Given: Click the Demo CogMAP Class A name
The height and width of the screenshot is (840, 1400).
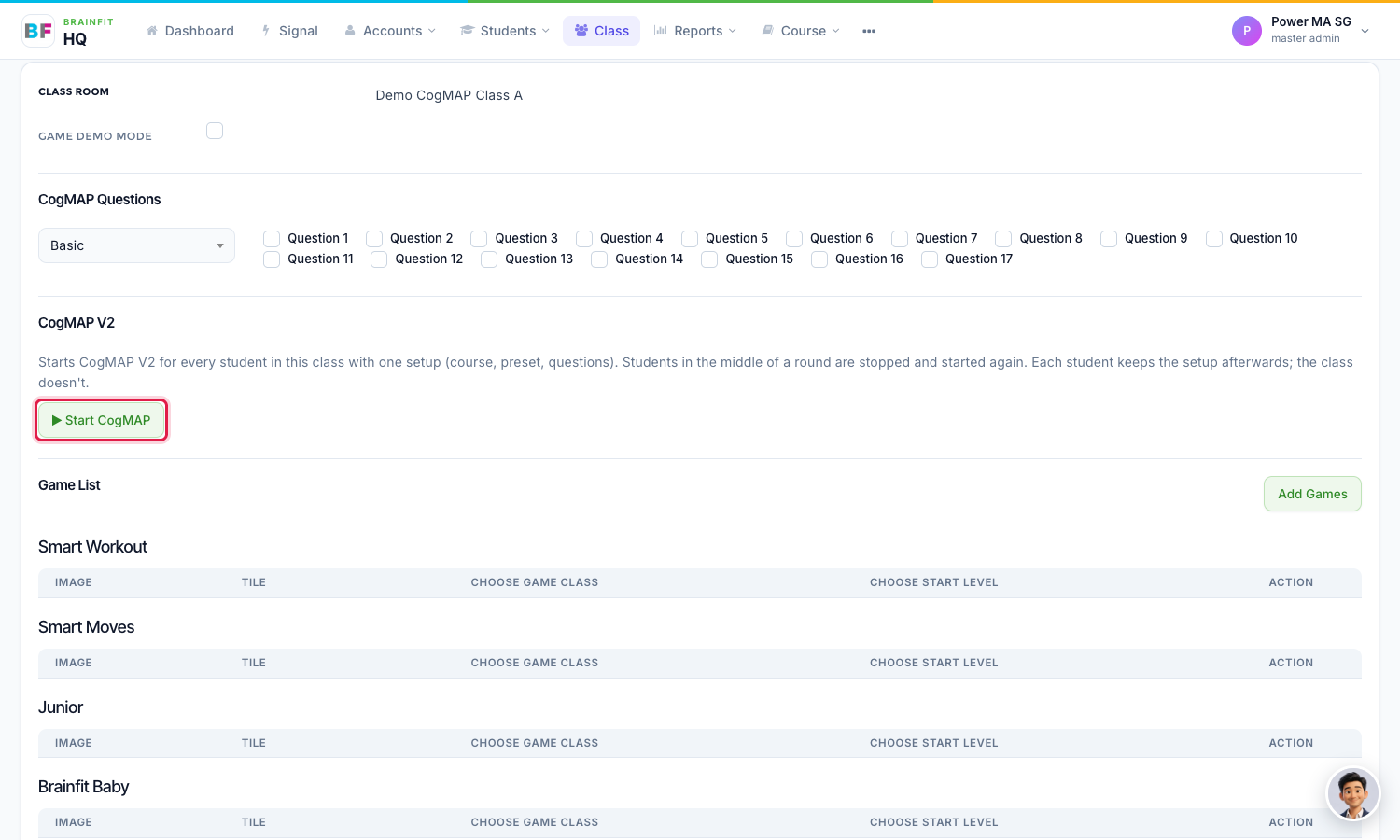Looking at the screenshot, I should point(449,95).
